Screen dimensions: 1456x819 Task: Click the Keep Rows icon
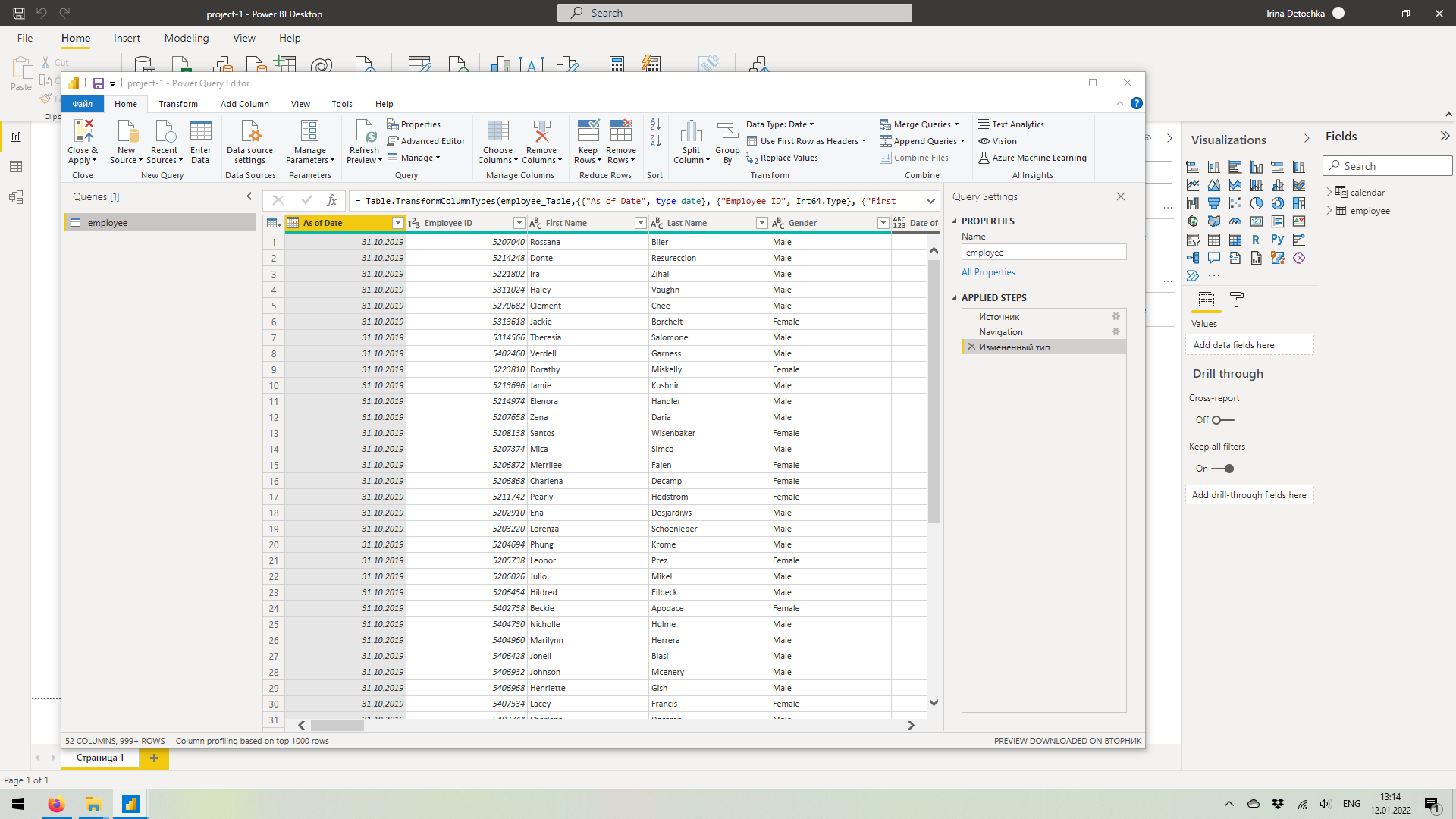588,132
